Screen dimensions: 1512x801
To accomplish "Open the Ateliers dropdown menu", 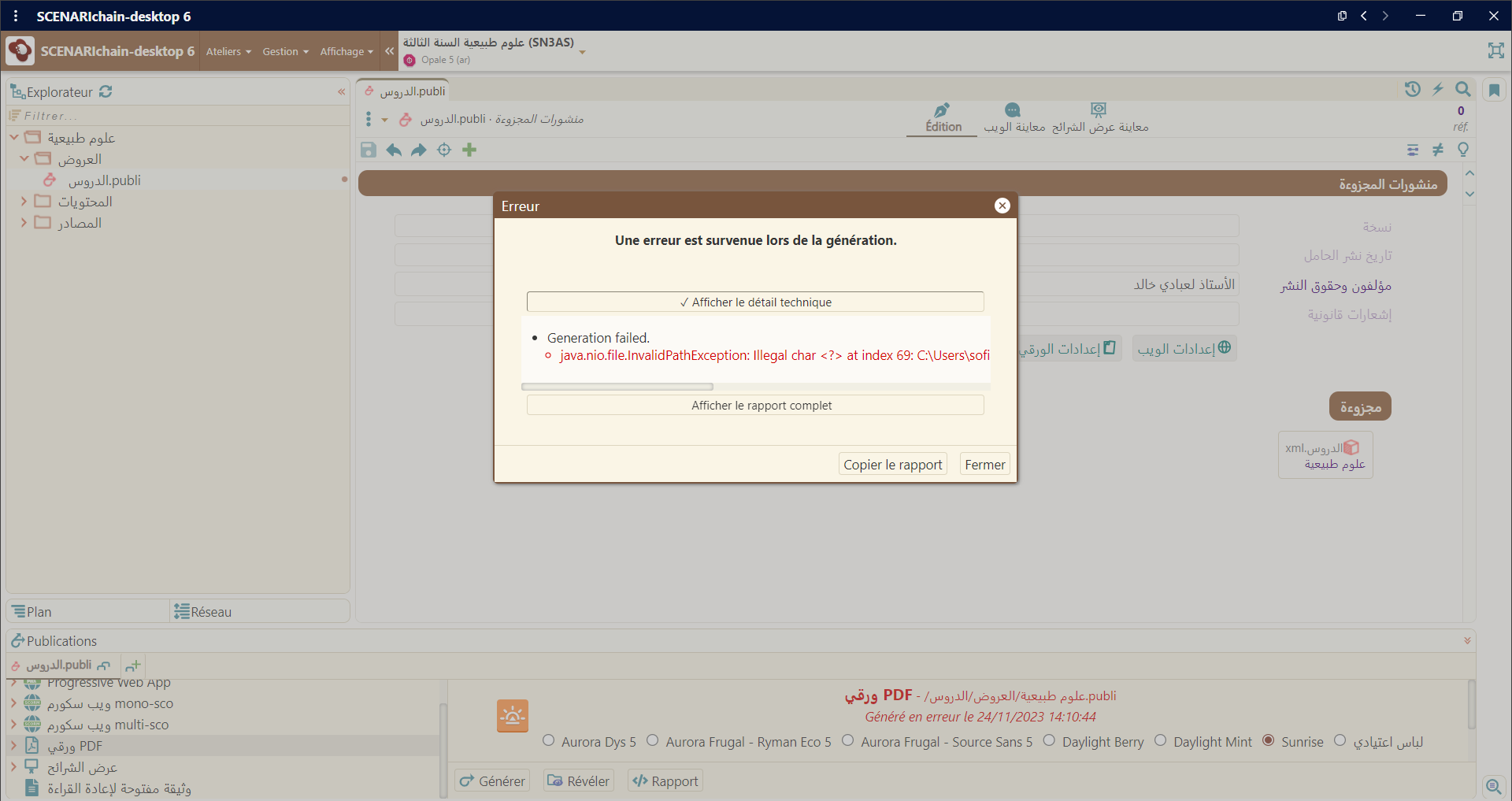I will 228,52.
